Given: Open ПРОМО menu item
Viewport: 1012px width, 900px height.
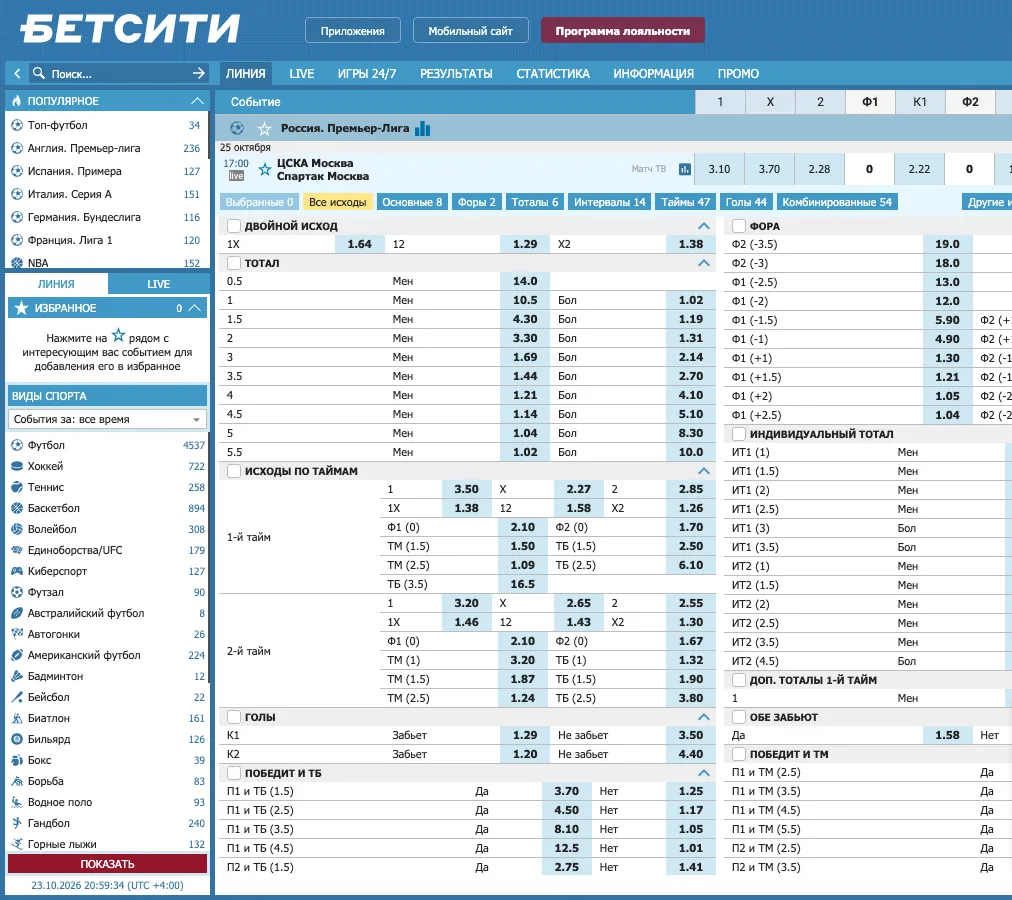Looking at the screenshot, I should 738,74.
